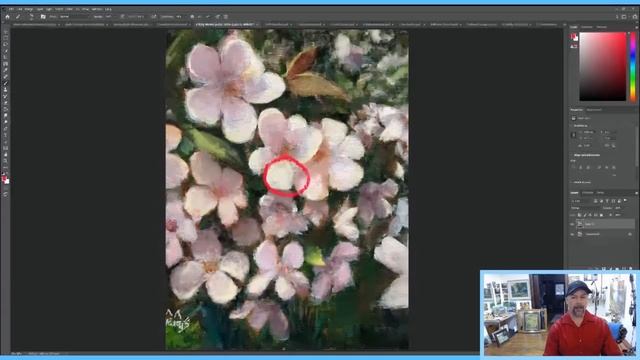The image size is (640, 360).
Task: Click the share icon at top right
Action: (634, 17)
